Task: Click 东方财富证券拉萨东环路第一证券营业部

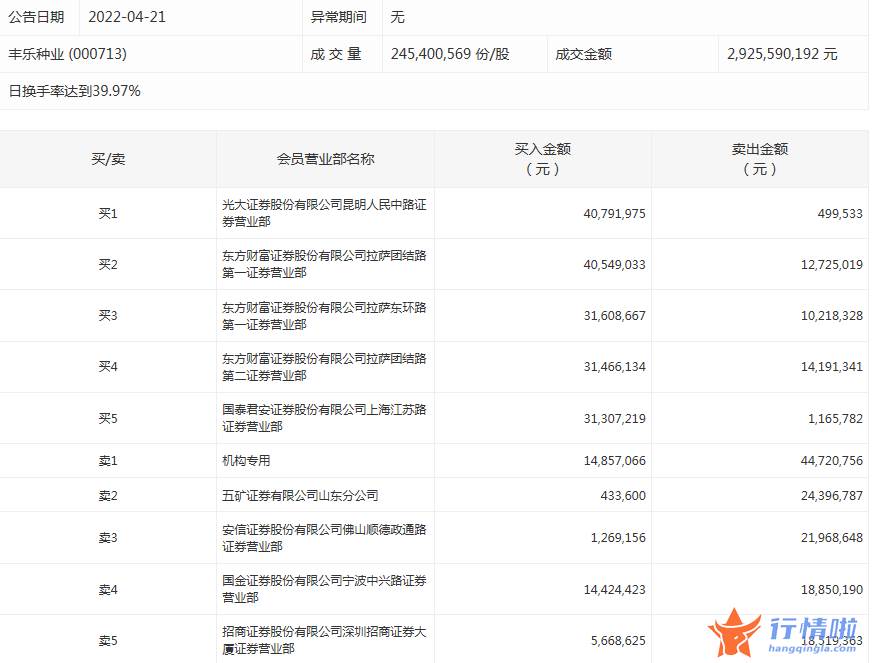Action: (x=324, y=316)
